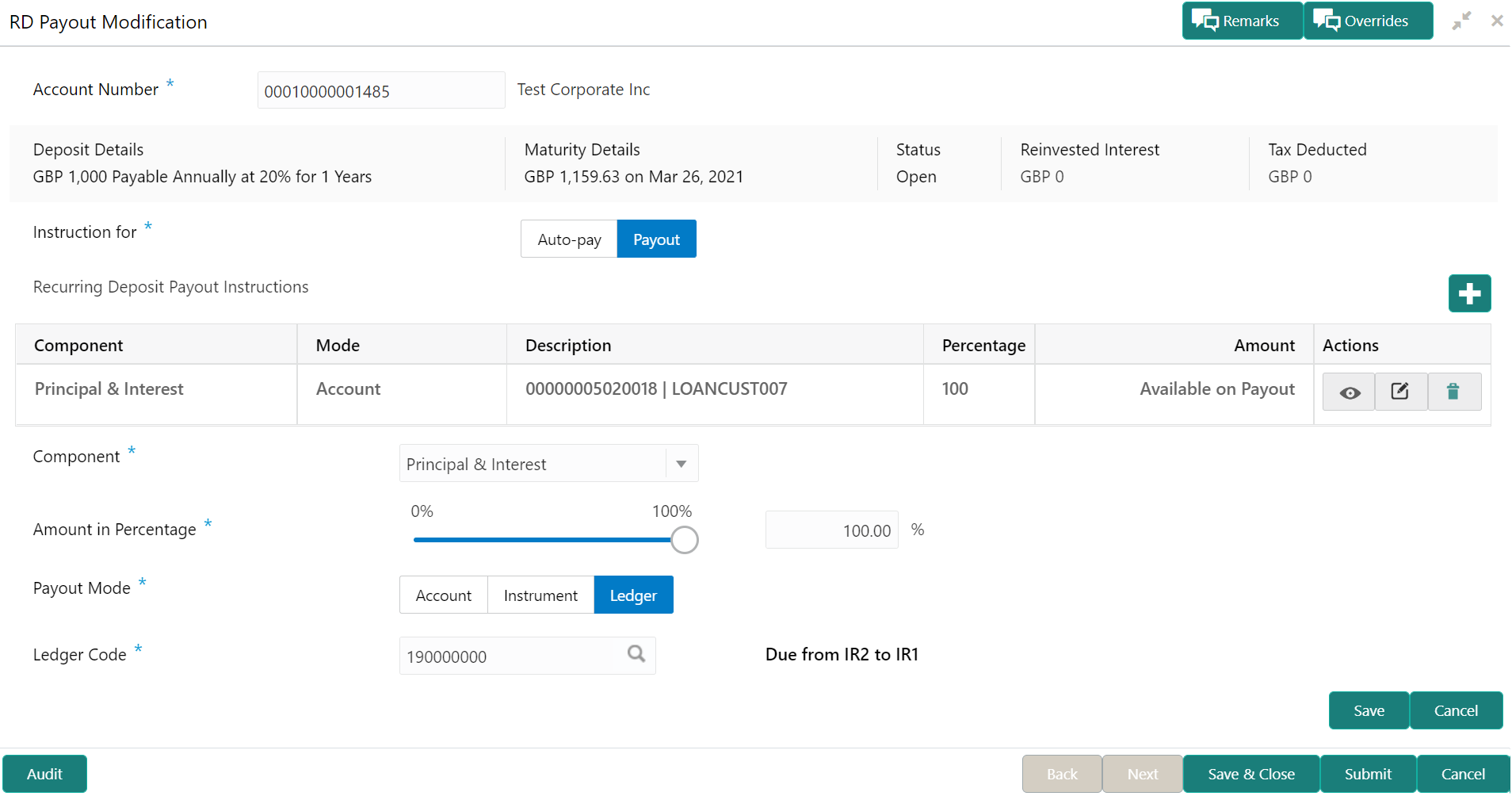Open the Overrides panel
This screenshot has width=1512, height=796.
1368,21
